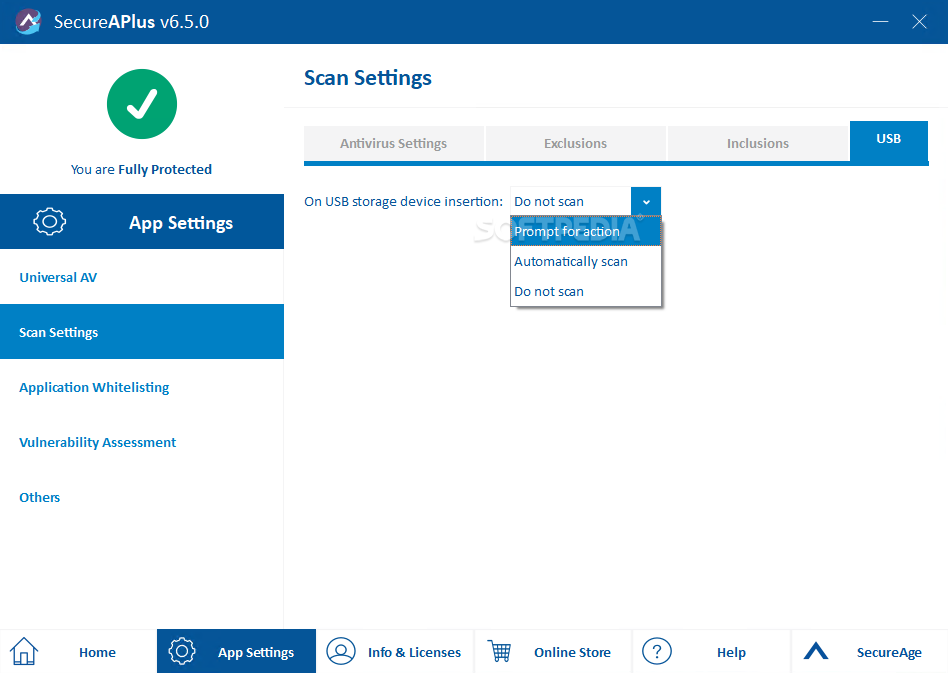The image size is (948, 673).
Task: Click the Help question mark icon
Action: pos(657,651)
